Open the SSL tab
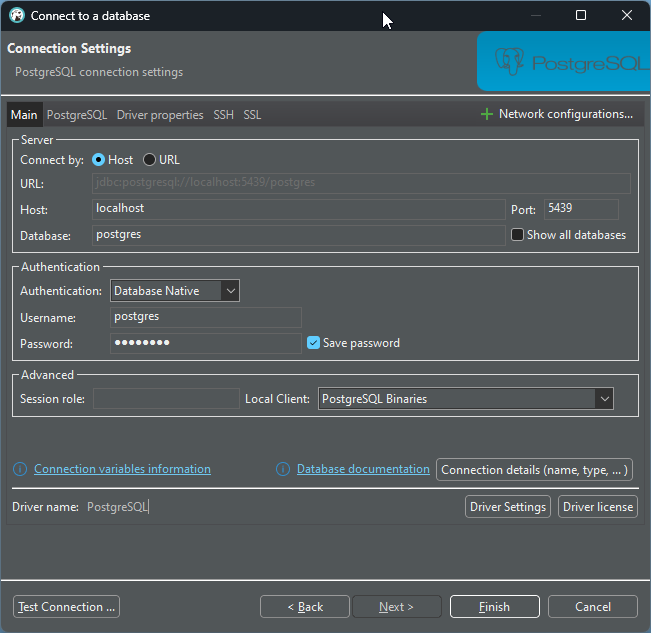651x633 pixels. [252, 115]
